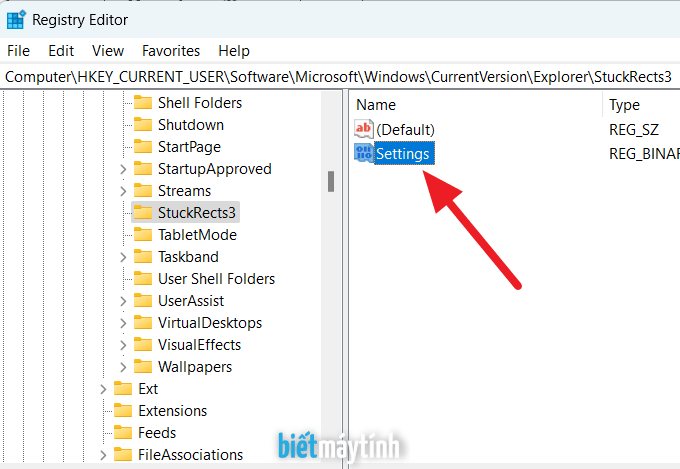The image size is (680, 469).
Task: Expand the Wallpapers key
Action: [x=123, y=367]
